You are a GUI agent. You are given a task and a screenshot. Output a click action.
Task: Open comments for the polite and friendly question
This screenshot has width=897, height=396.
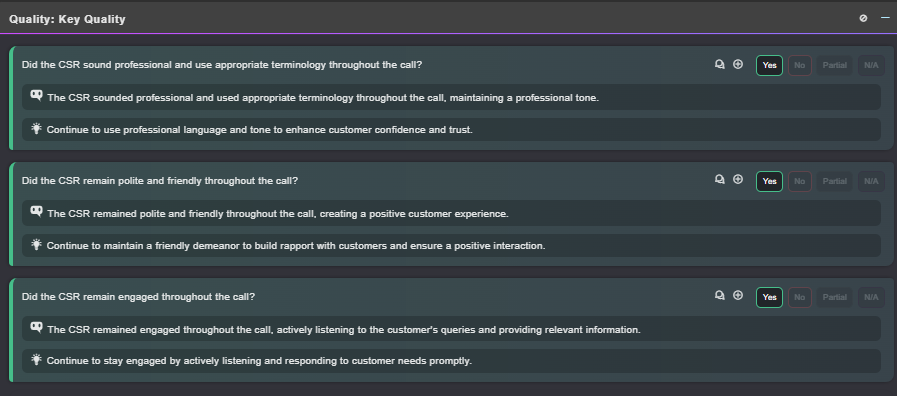tap(720, 180)
